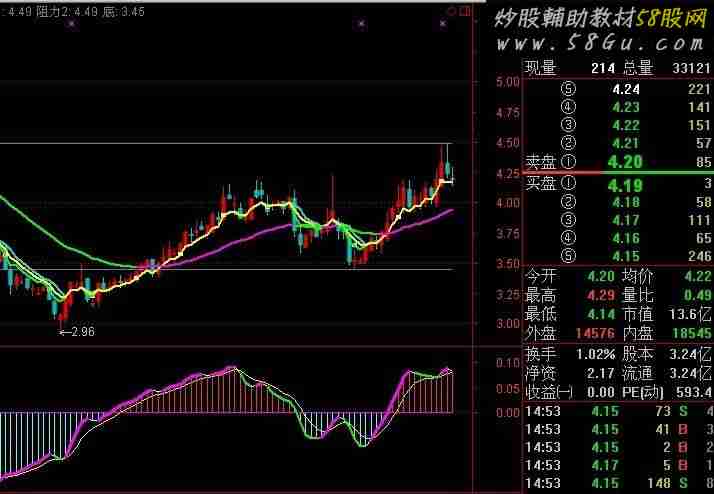Select sell level 5 price 4.24
The width and height of the screenshot is (714, 494).
[x=626, y=89]
